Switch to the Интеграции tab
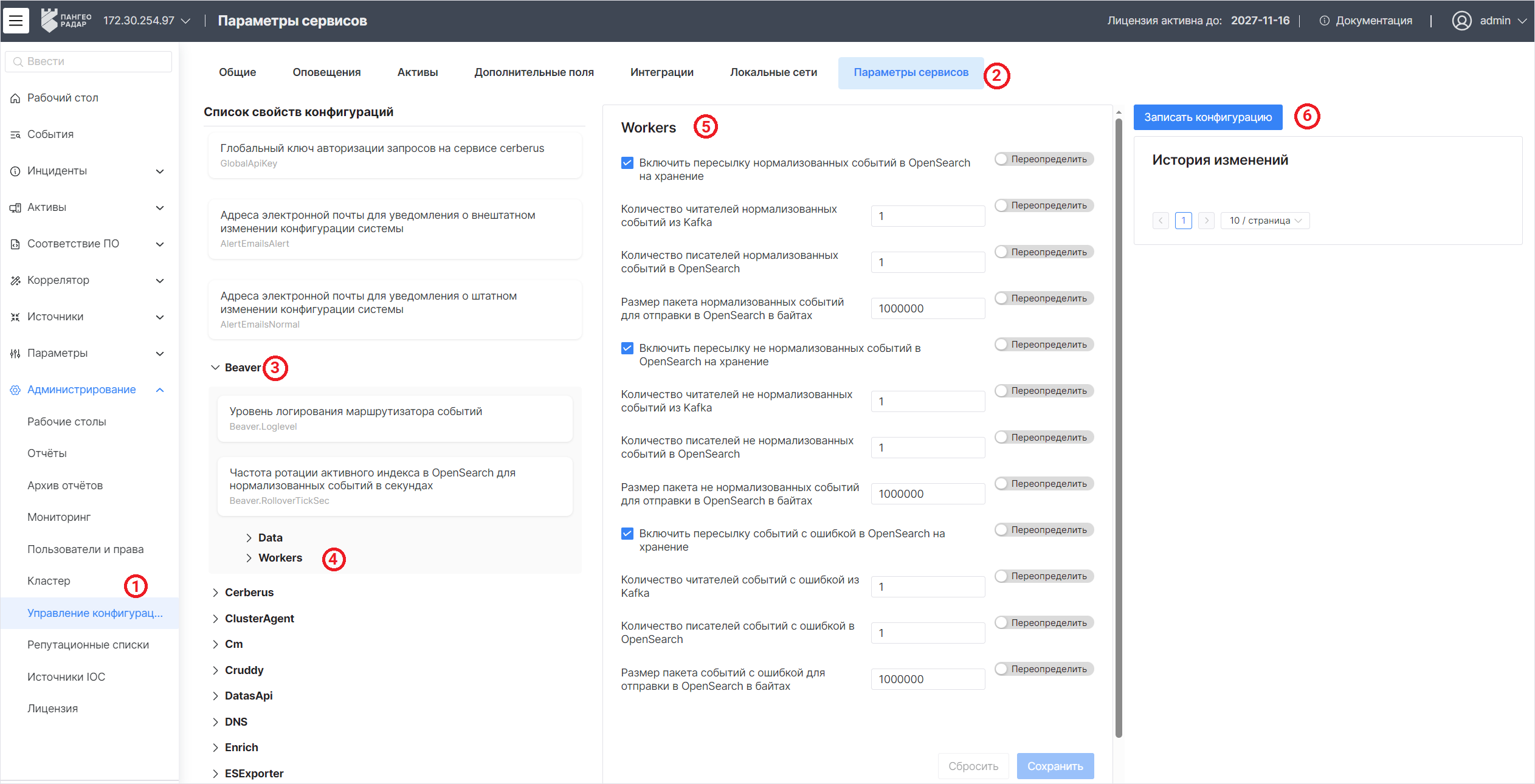1535x784 pixels. [x=661, y=72]
